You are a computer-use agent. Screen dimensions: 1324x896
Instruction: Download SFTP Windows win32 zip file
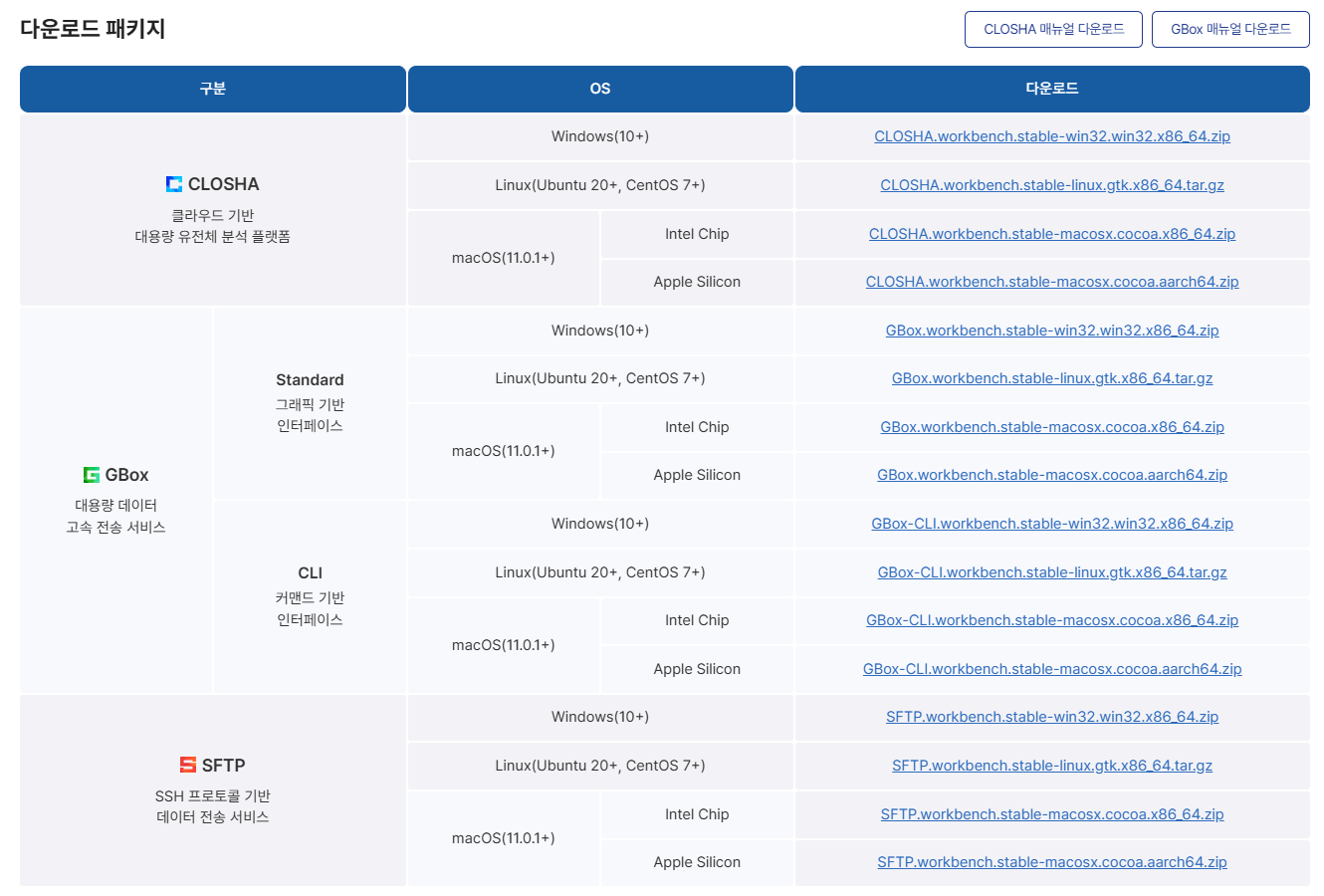pos(1051,717)
